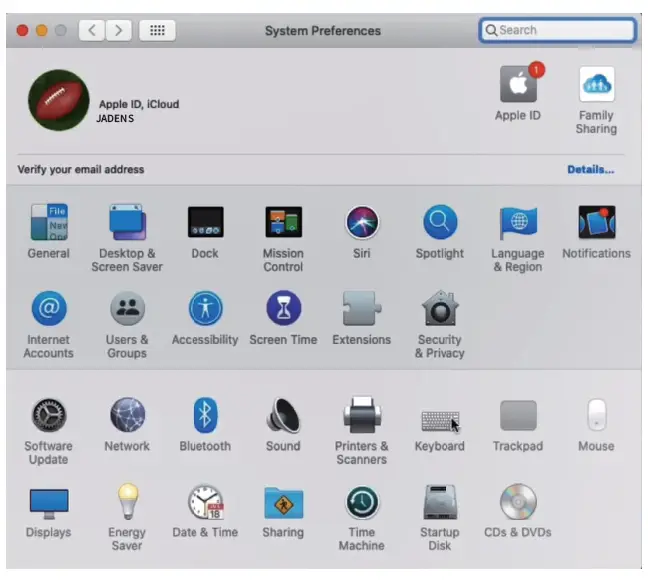Open Notifications preferences
The height and width of the screenshot is (580, 648).
pos(597,222)
